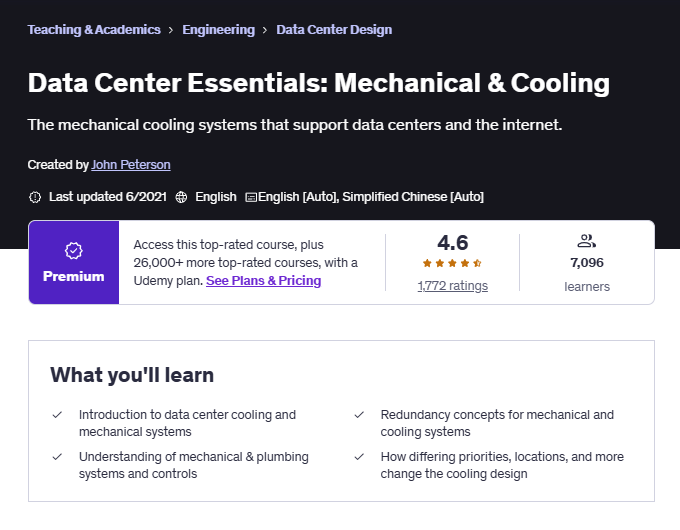Go to the Engineering breadcrumb category
This screenshot has width=680, height=530.
[x=218, y=30]
